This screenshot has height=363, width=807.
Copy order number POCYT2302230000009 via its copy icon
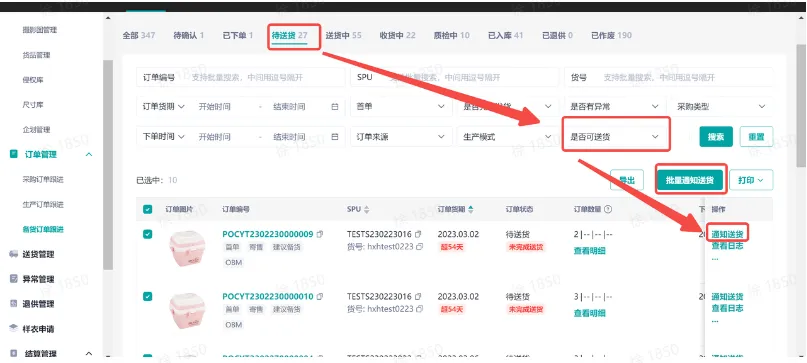(320, 234)
